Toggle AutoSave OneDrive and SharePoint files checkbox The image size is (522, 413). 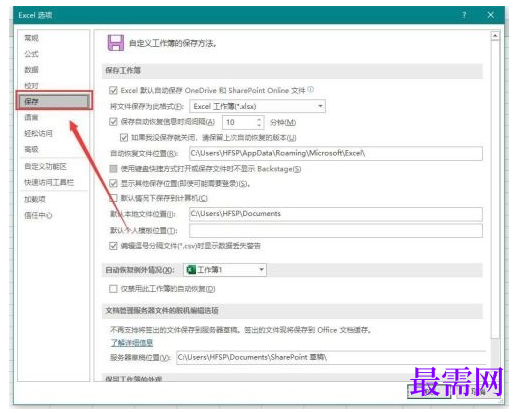[113, 90]
